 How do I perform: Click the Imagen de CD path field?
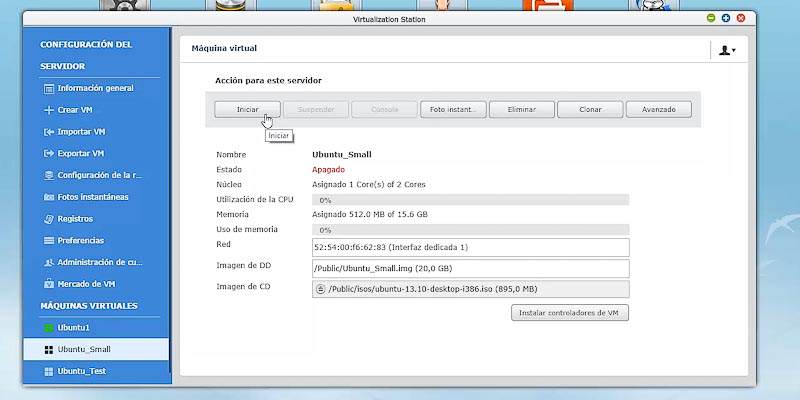tap(470, 289)
